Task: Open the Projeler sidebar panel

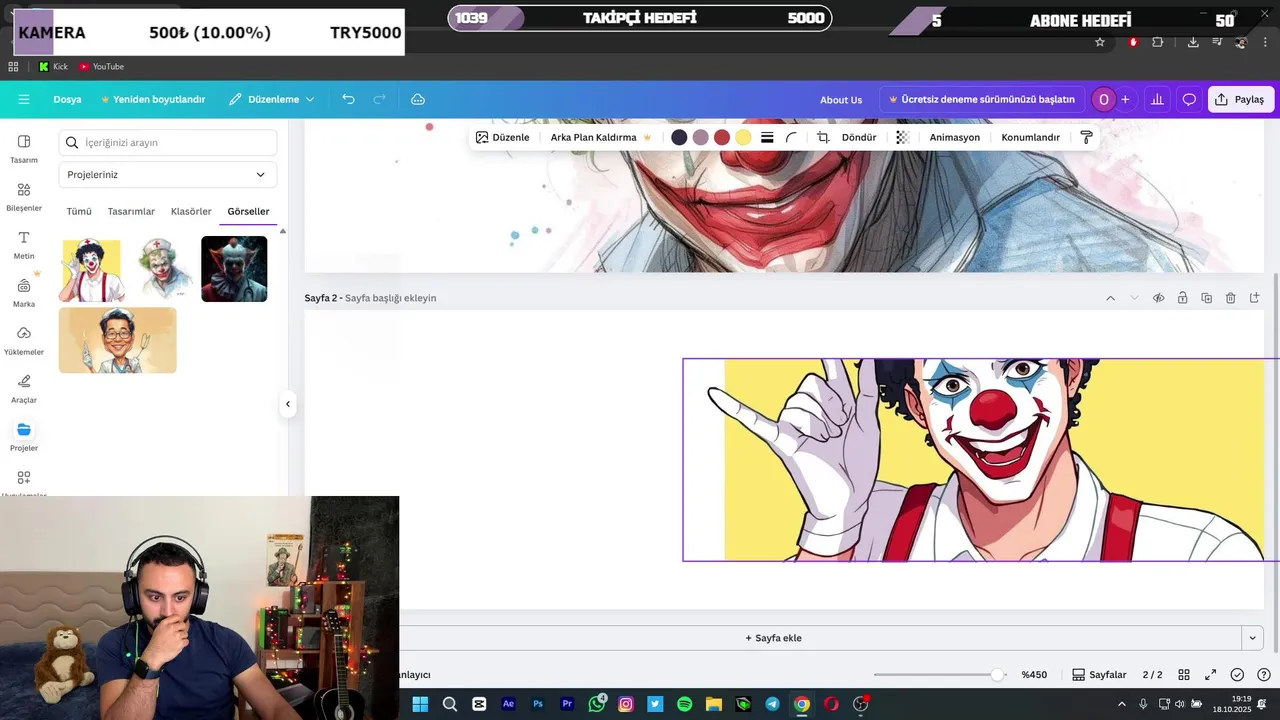Action: [24, 436]
